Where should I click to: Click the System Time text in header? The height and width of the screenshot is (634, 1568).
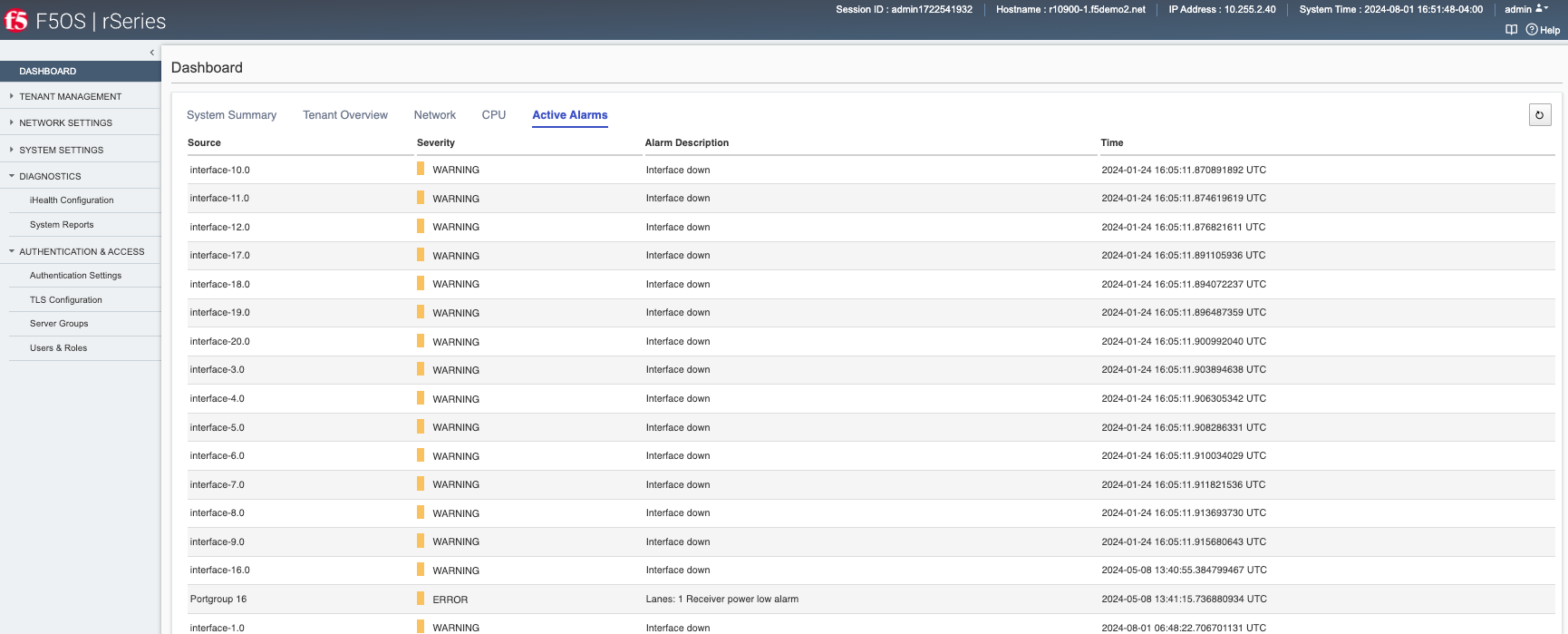1390,9
